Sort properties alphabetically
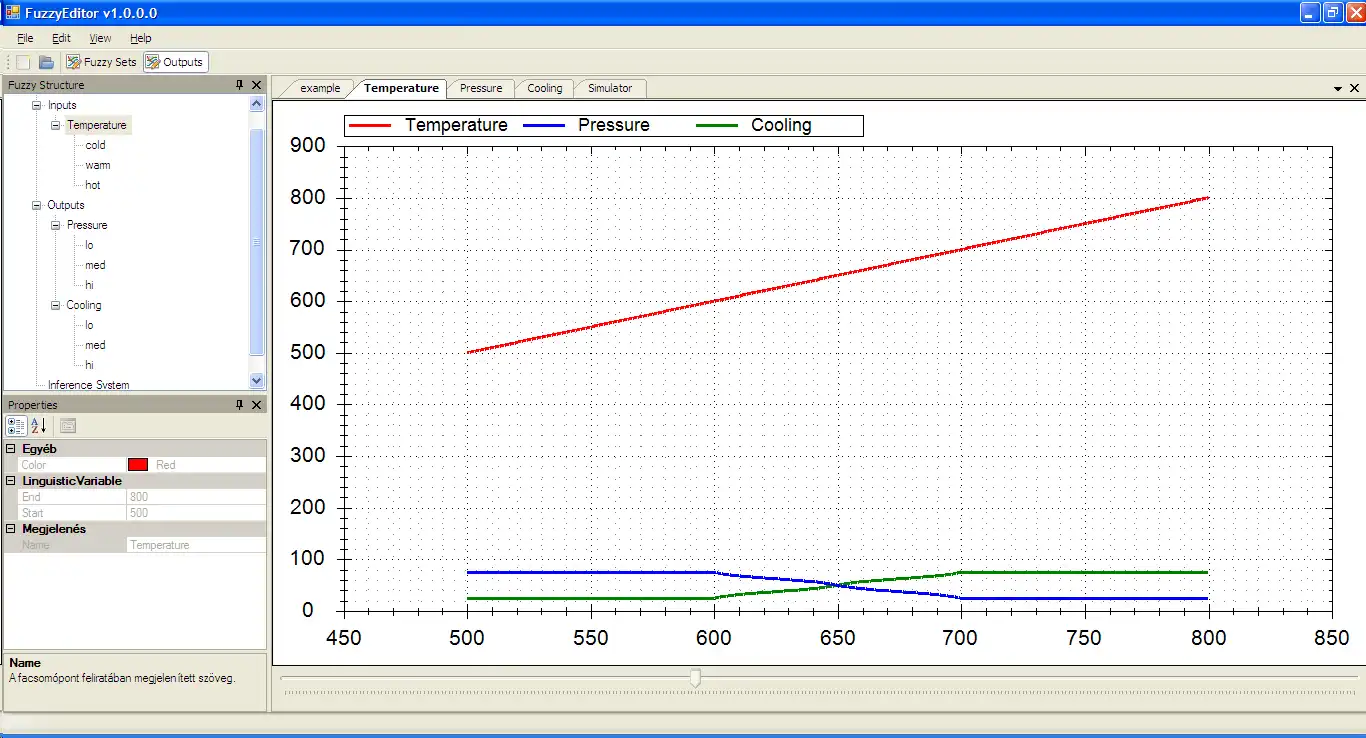 (38, 426)
